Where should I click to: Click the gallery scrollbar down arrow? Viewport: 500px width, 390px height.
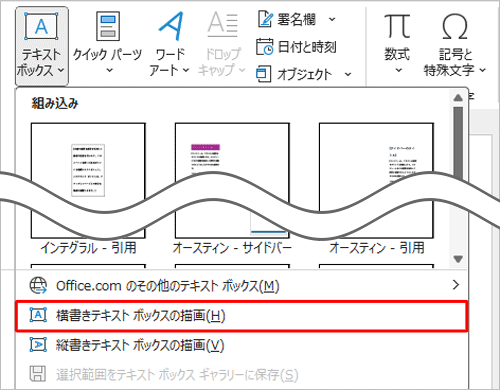click(458, 259)
